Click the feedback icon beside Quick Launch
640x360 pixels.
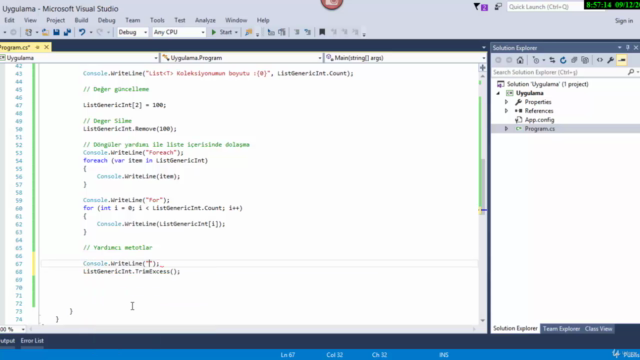point(498,7)
